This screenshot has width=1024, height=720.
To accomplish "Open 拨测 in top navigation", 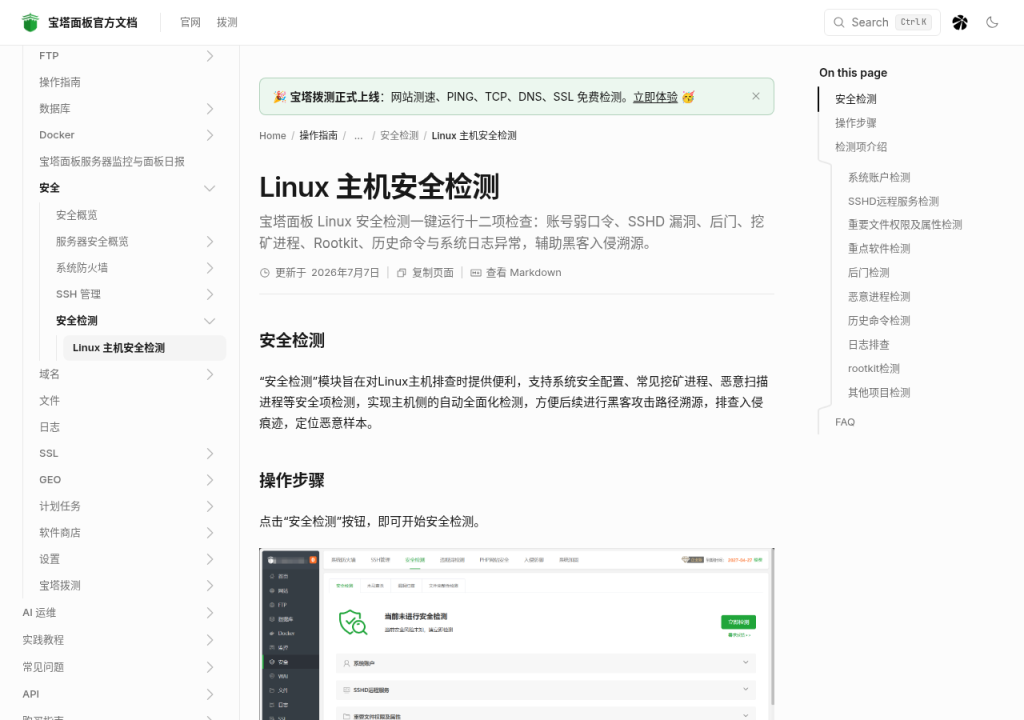I will tap(227, 22).
